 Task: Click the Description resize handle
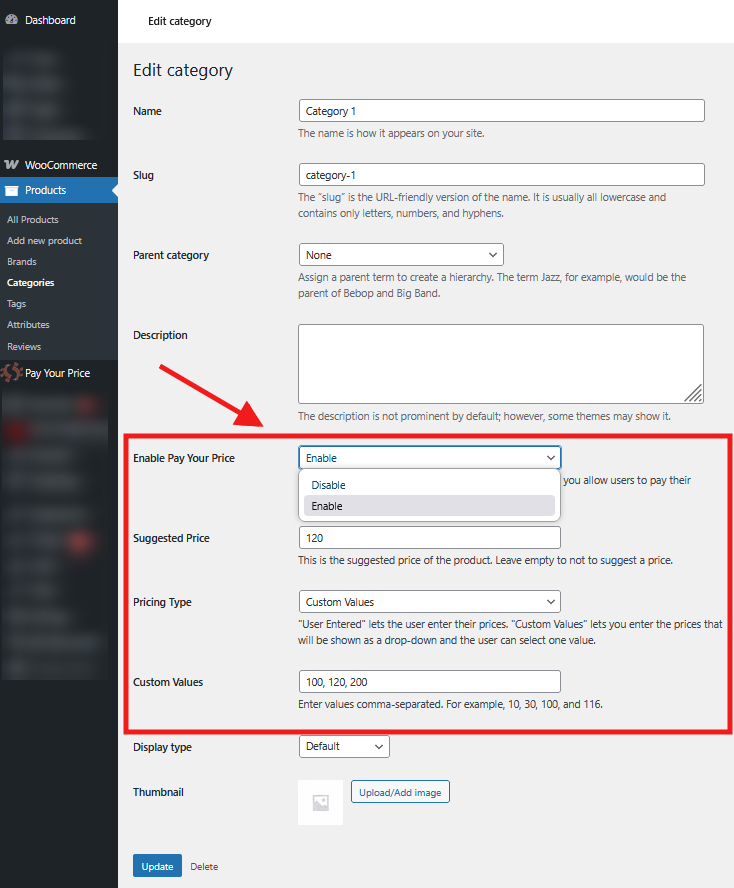tap(694, 394)
